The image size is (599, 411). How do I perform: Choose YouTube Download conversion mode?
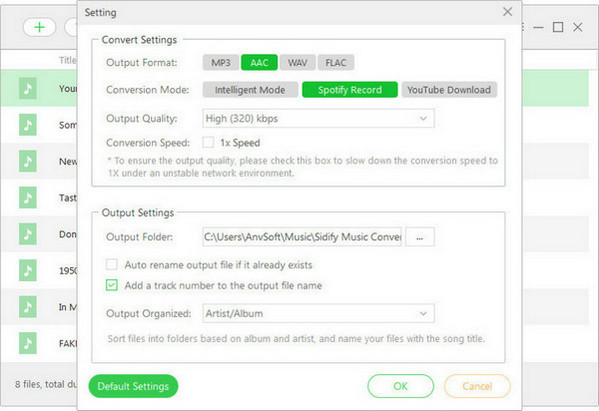pyautogui.click(x=449, y=90)
